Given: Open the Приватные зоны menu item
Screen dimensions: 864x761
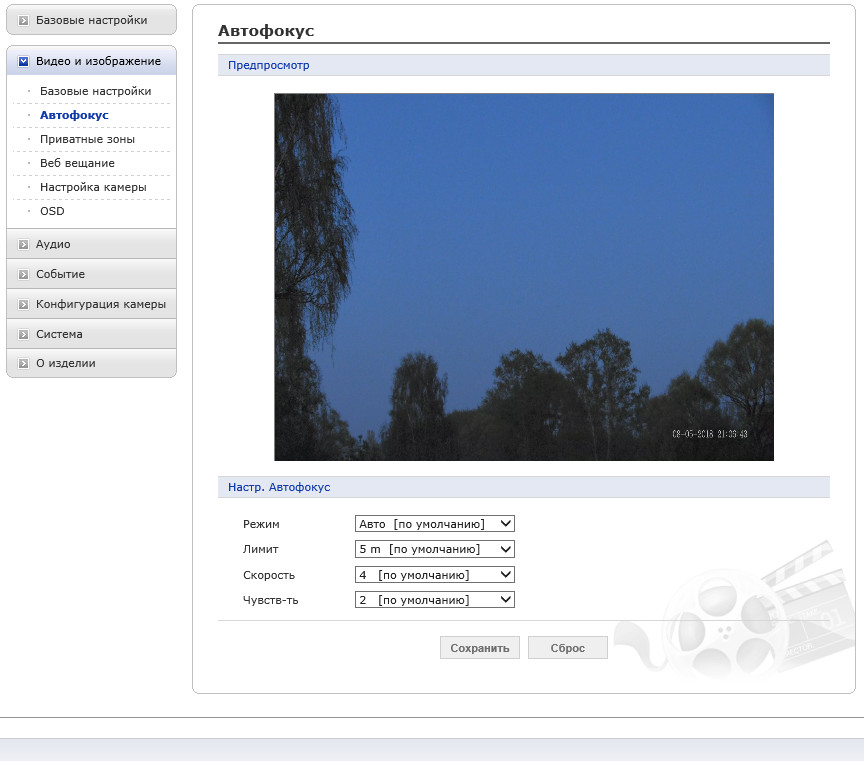Looking at the screenshot, I should pos(87,139).
